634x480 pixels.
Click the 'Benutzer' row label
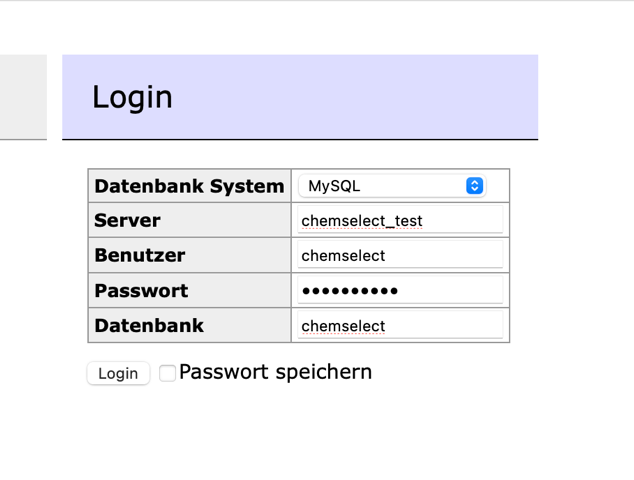140,256
